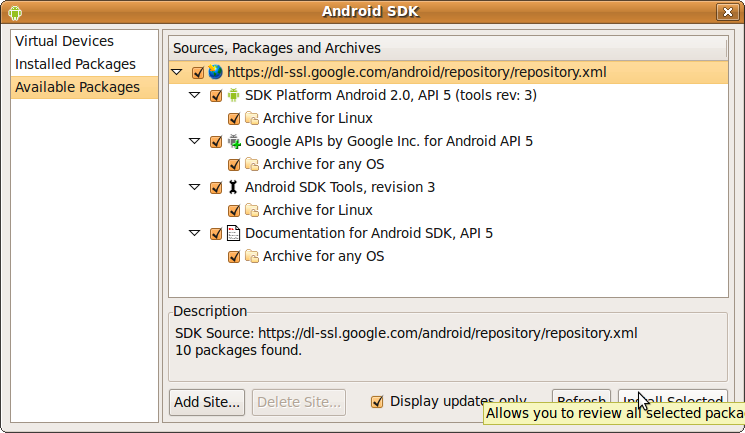Collapse the Android SDK Tools node

tap(195, 188)
